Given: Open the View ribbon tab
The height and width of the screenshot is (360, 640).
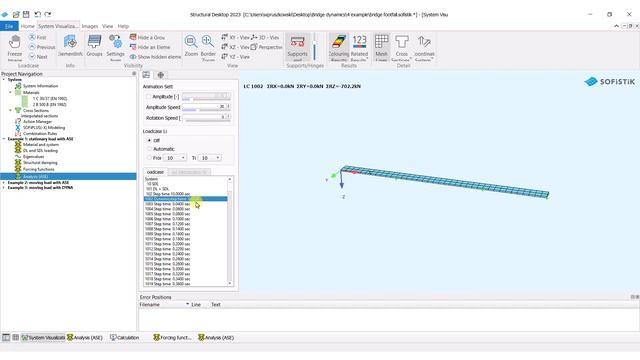Looking at the screenshot, I should (107, 26).
